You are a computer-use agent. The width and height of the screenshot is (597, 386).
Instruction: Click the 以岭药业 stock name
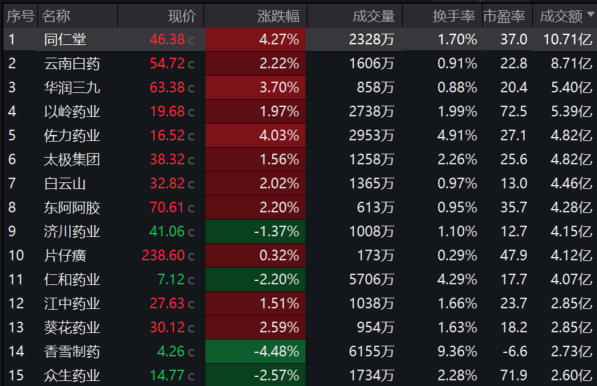point(72,112)
